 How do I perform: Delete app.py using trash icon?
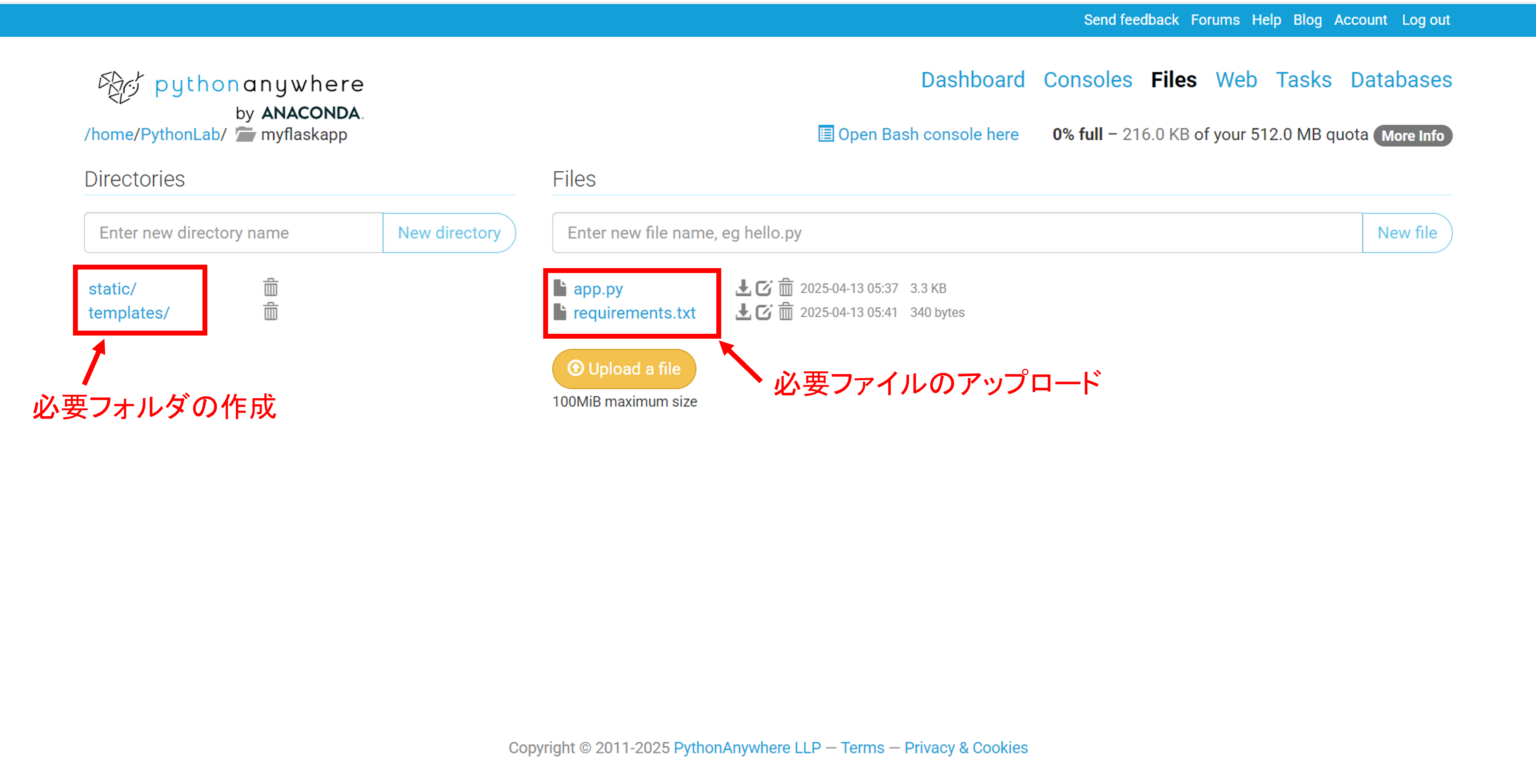coord(786,288)
